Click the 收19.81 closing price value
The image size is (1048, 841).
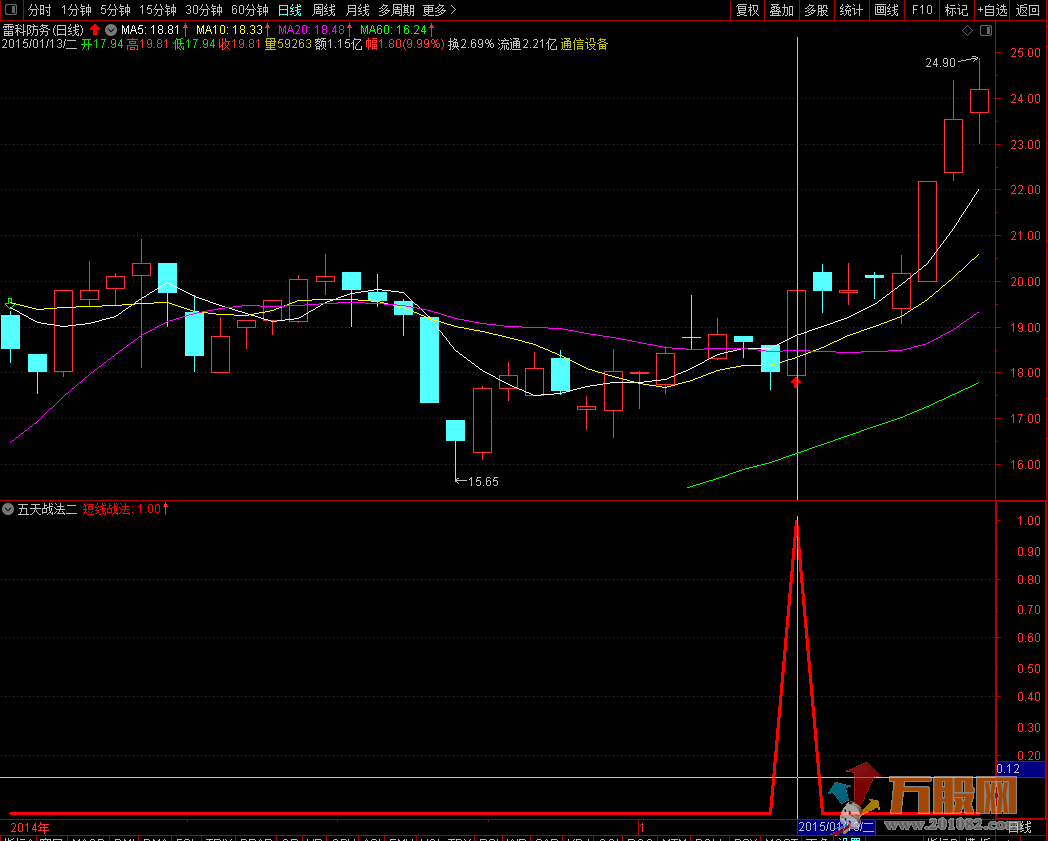[x=239, y=44]
